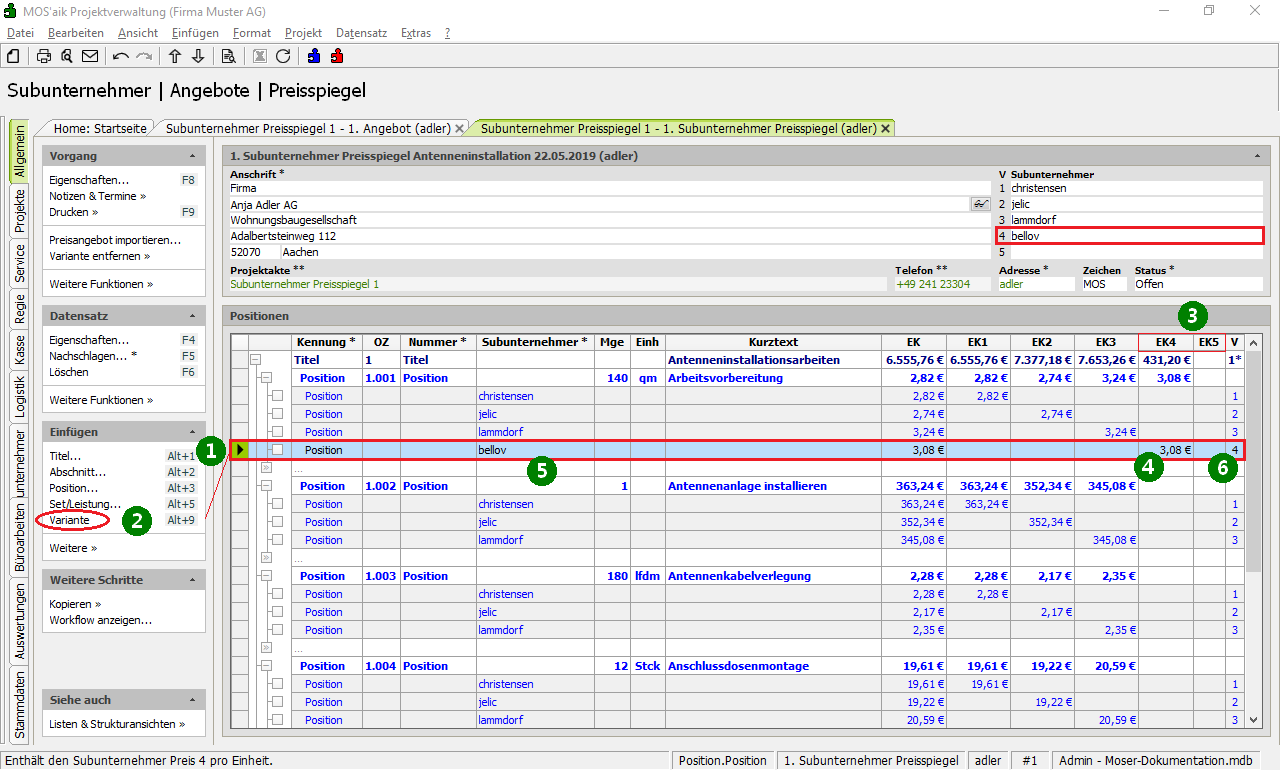This screenshot has width=1280, height=770.
Task: Collapse the Position 1.002 tree node
Action: (x=266, y=486)
